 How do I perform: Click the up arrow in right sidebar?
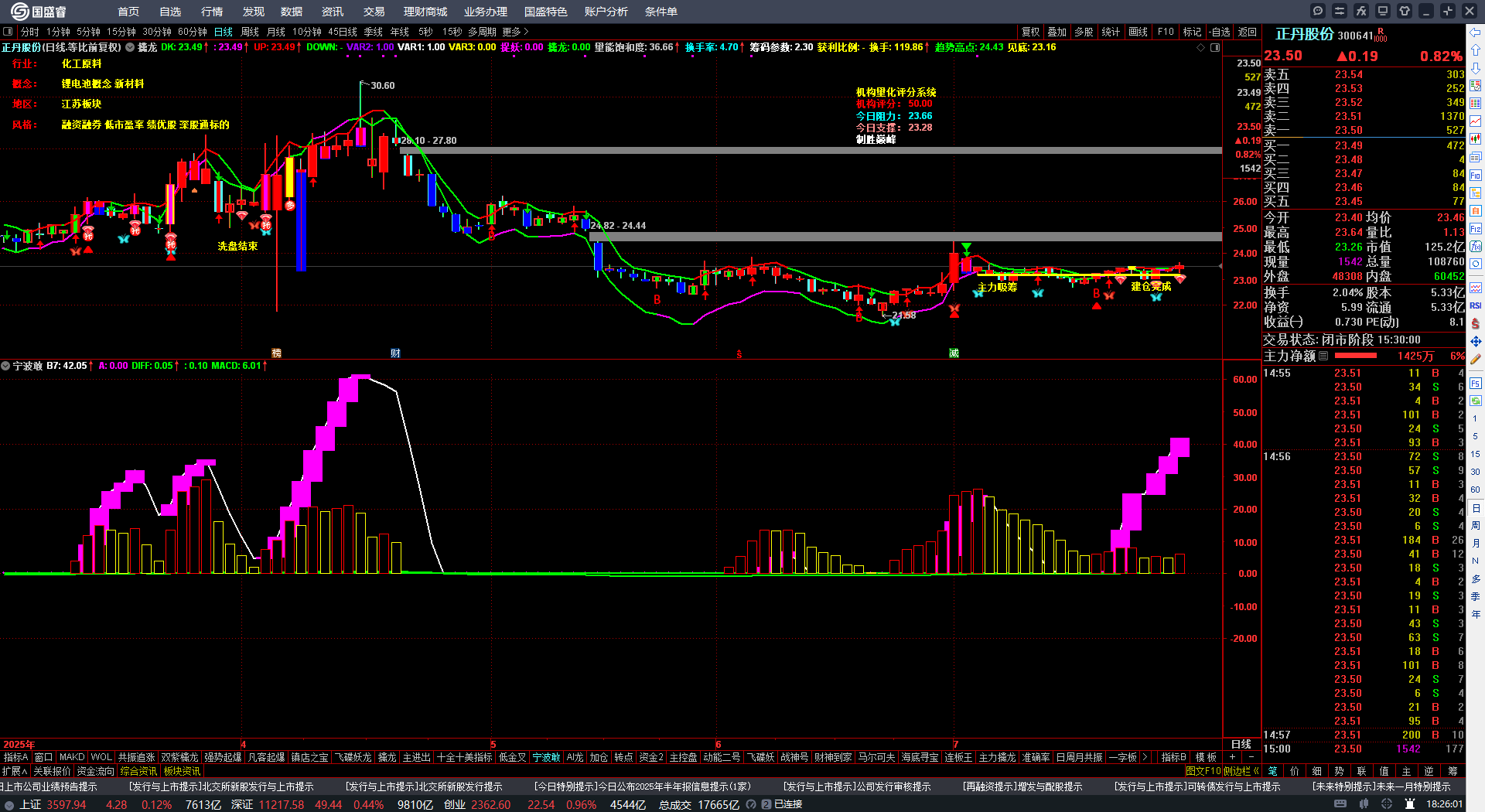(1476, 49)
